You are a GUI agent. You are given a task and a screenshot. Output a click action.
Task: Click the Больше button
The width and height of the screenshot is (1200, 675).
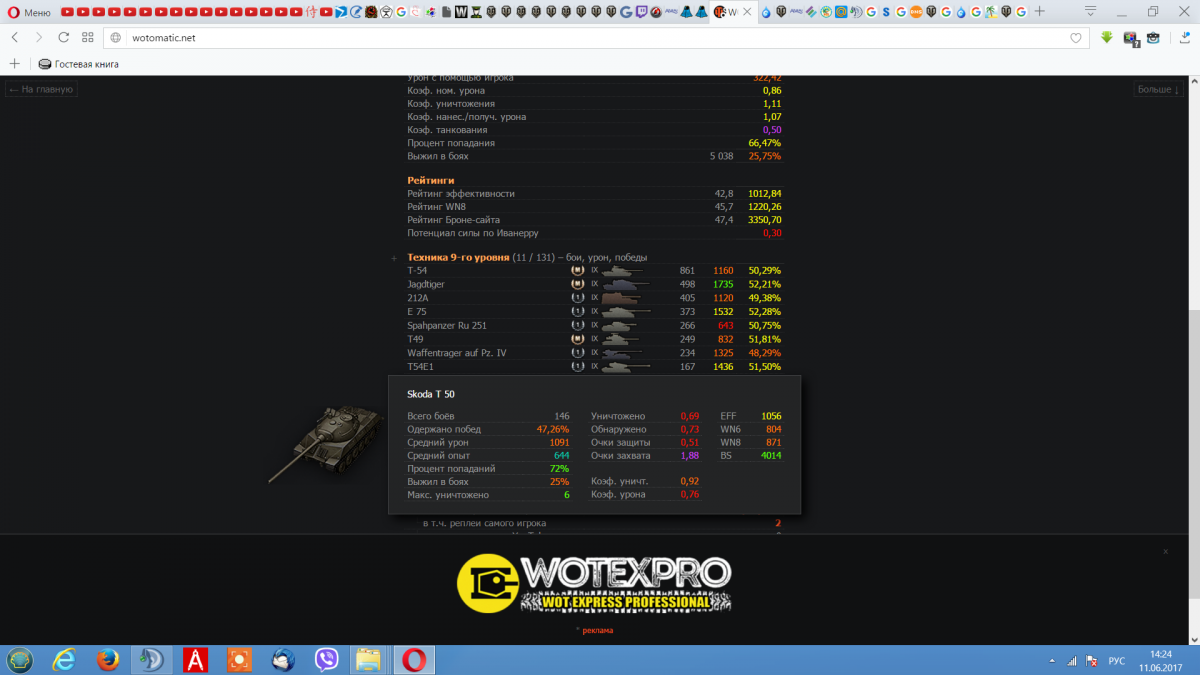click(1158, 89)
